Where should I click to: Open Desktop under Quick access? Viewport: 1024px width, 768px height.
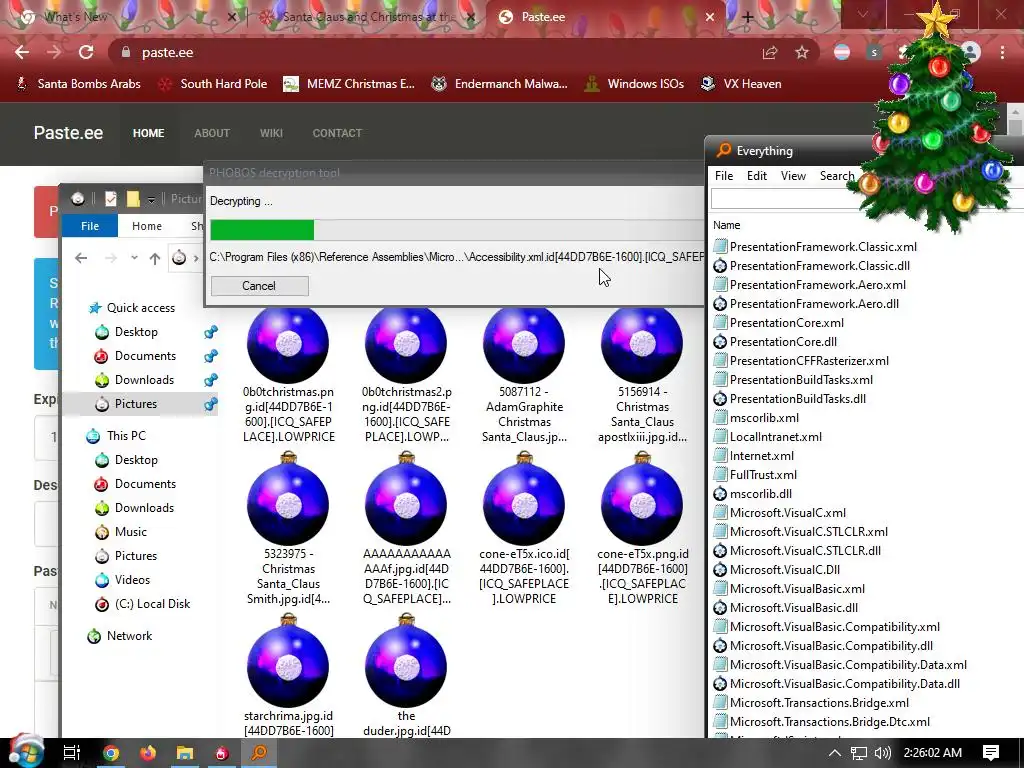136,332
